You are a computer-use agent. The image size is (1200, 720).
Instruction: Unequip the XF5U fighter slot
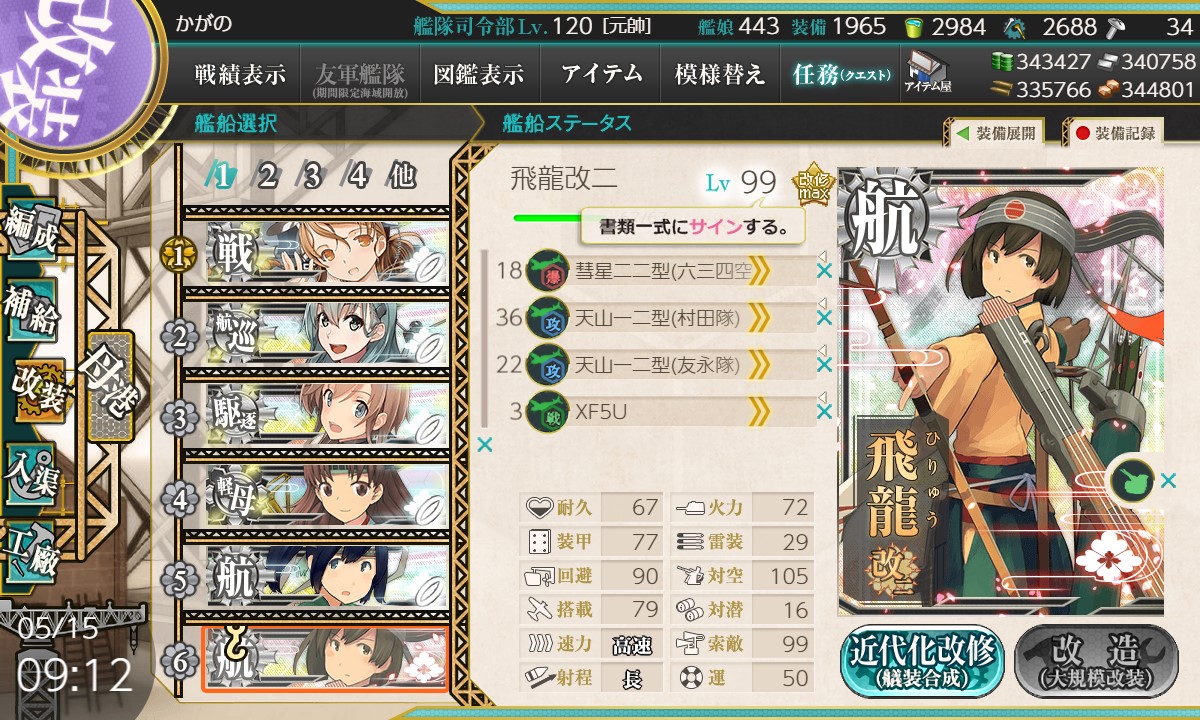tap(824, 410)
